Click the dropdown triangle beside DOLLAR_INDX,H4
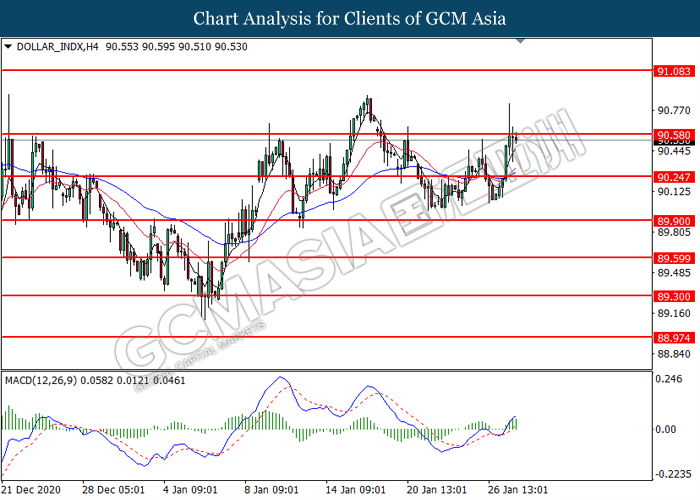The width and height of the screenshot is (700, 500). pyautogui.click(x=8, y=46)
